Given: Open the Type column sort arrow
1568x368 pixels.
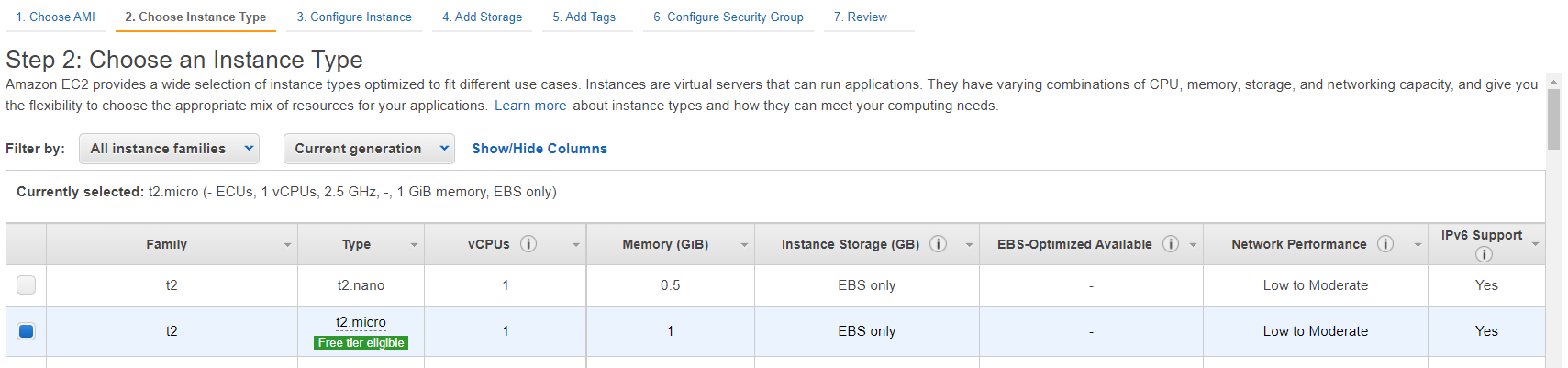Looking at the screenshot, I should 414,245.
